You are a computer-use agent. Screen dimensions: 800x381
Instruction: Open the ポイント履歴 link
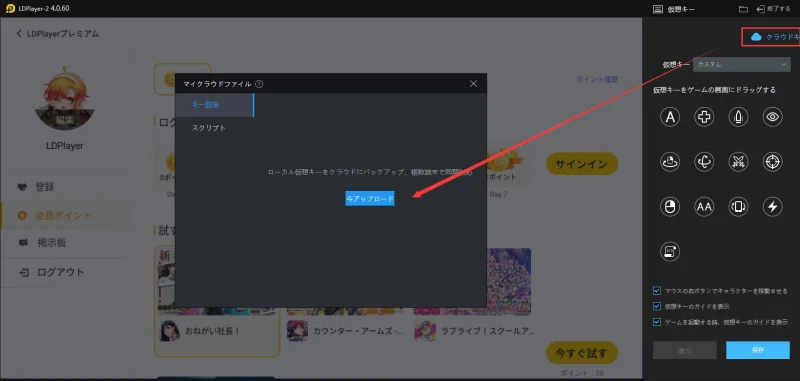click(x=597, y=80)
